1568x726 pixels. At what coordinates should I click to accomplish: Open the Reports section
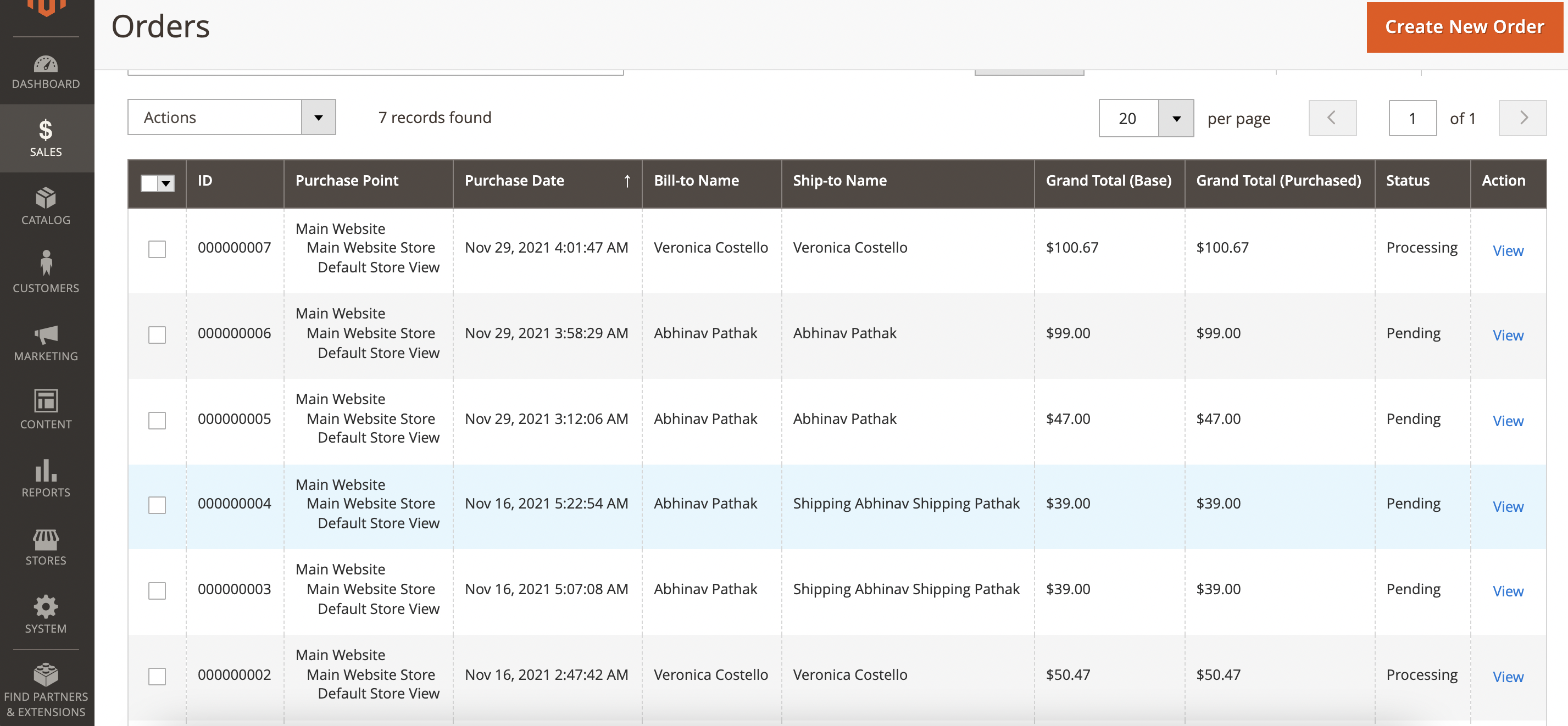point(46,479)
